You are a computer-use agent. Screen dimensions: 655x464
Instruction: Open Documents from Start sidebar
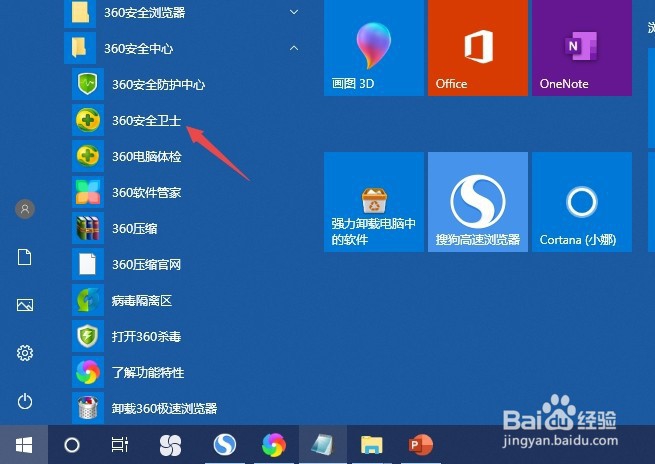coord(25,257)
